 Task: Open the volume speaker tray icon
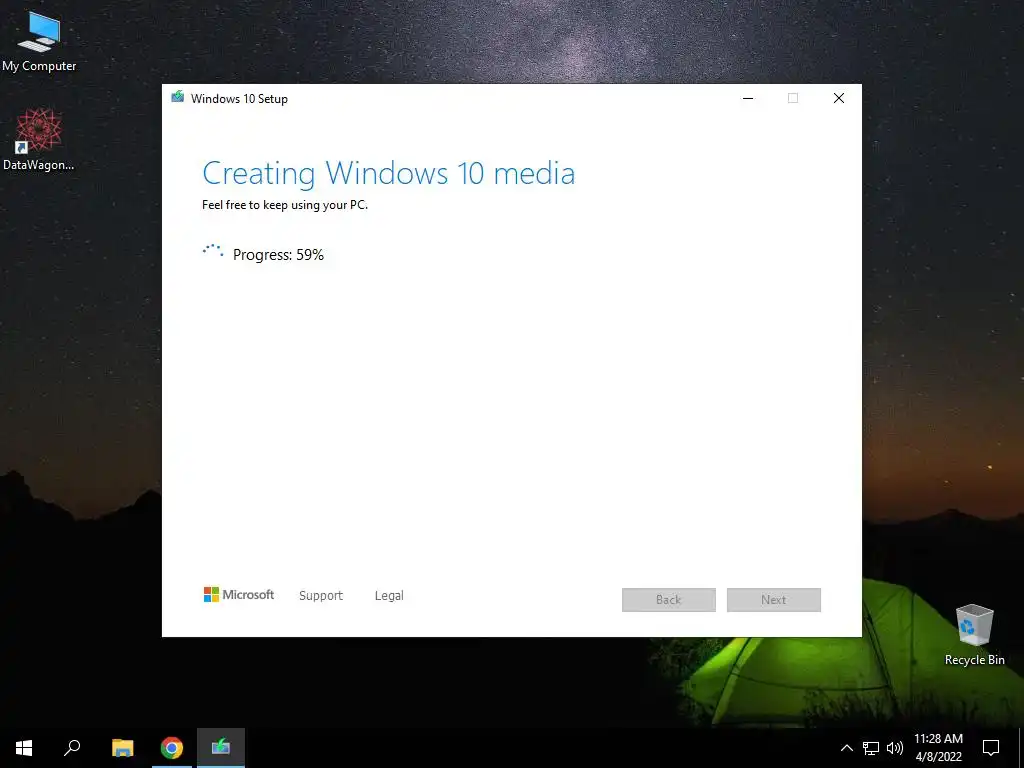tap(895, 748)
